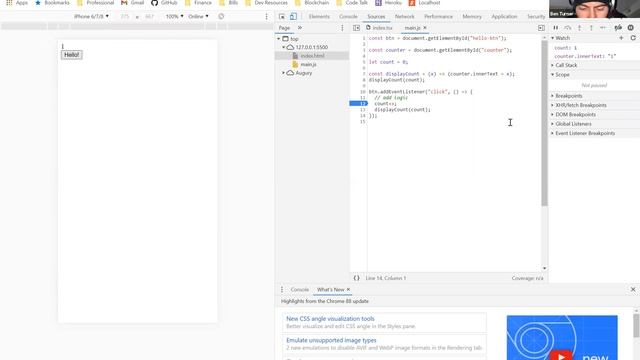This screenshot has height=360, width=640.
Task: Open the device model dropdown iPhone 6/7/8
Action: pos(91,16)
